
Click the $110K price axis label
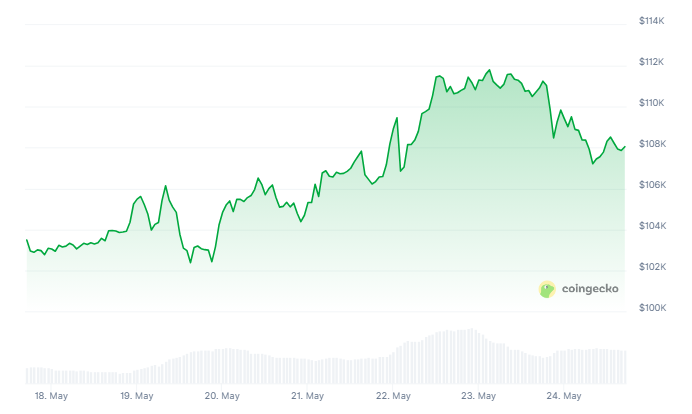652,103
